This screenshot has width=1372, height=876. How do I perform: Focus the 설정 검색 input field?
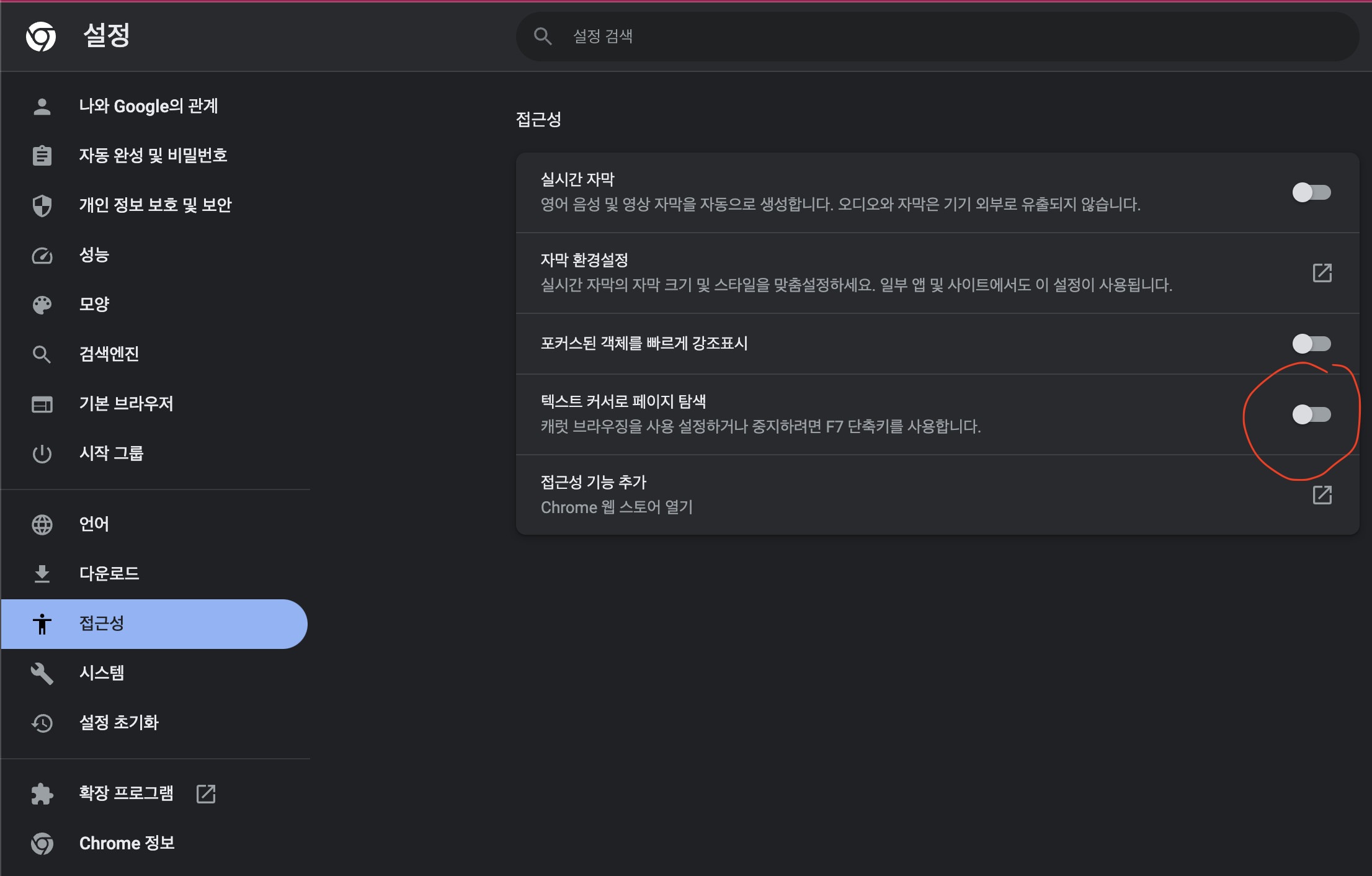(x=930, y=36)
